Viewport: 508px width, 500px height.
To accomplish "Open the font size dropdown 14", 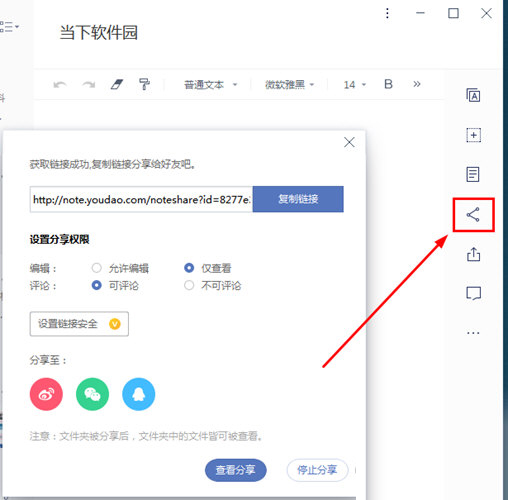I will 355,85.
